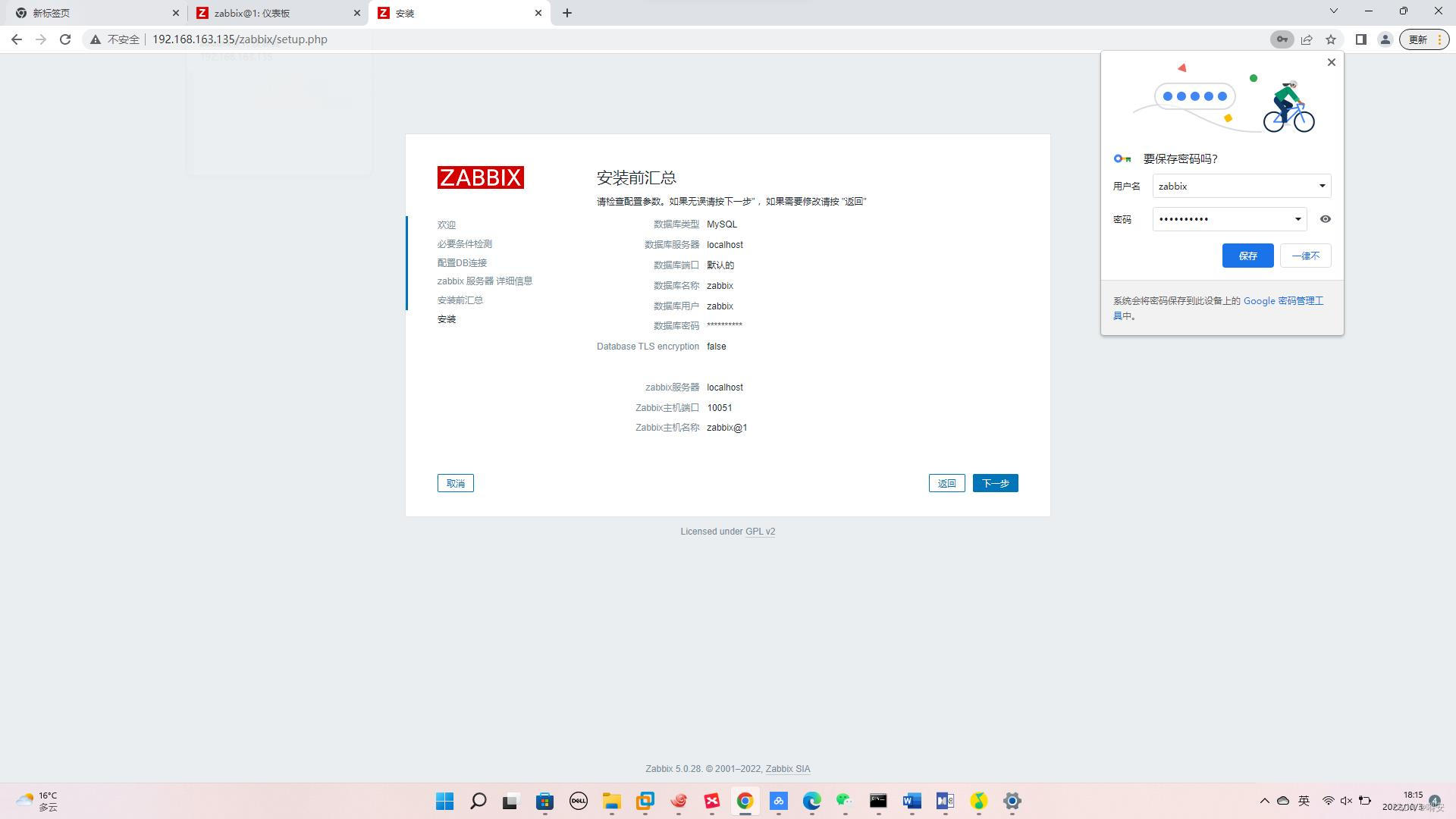Click the share page icon
This screenshot has height=819, width=1456.
(x=1307, y=39)
